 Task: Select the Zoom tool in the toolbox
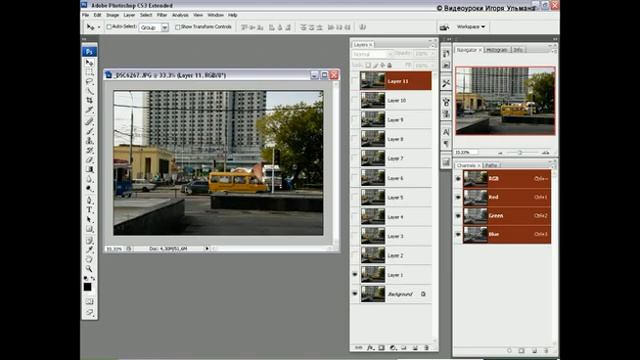tap(89, 269)
